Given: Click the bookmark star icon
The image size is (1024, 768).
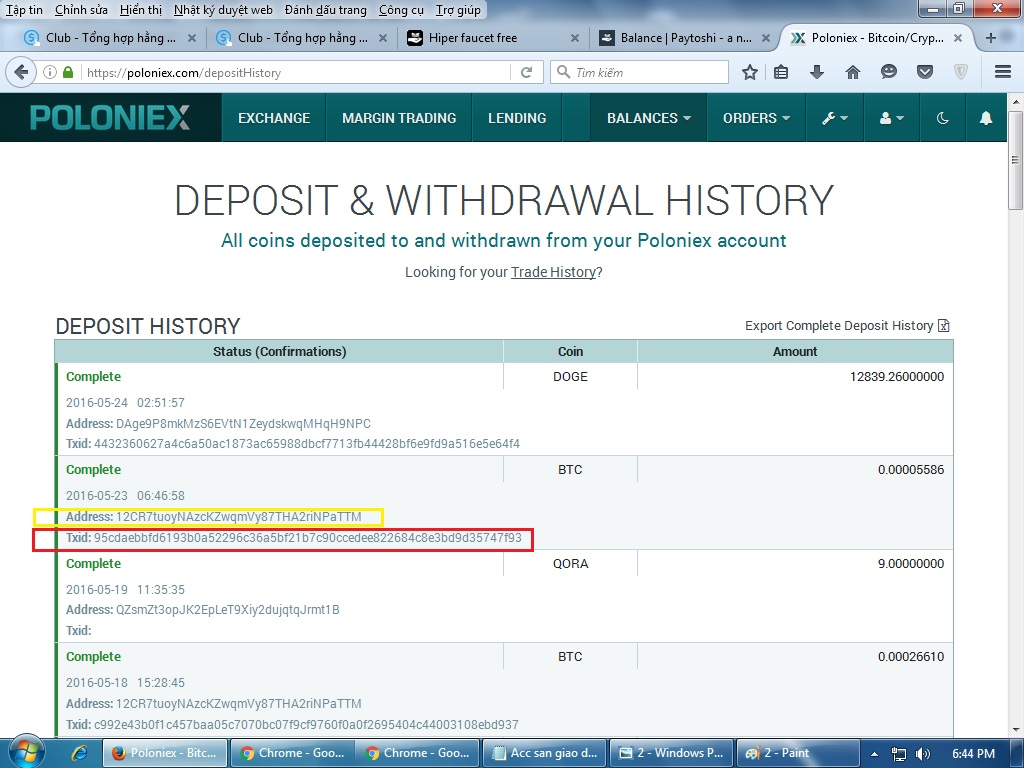Looking at the screenshot, I should 750,72.
